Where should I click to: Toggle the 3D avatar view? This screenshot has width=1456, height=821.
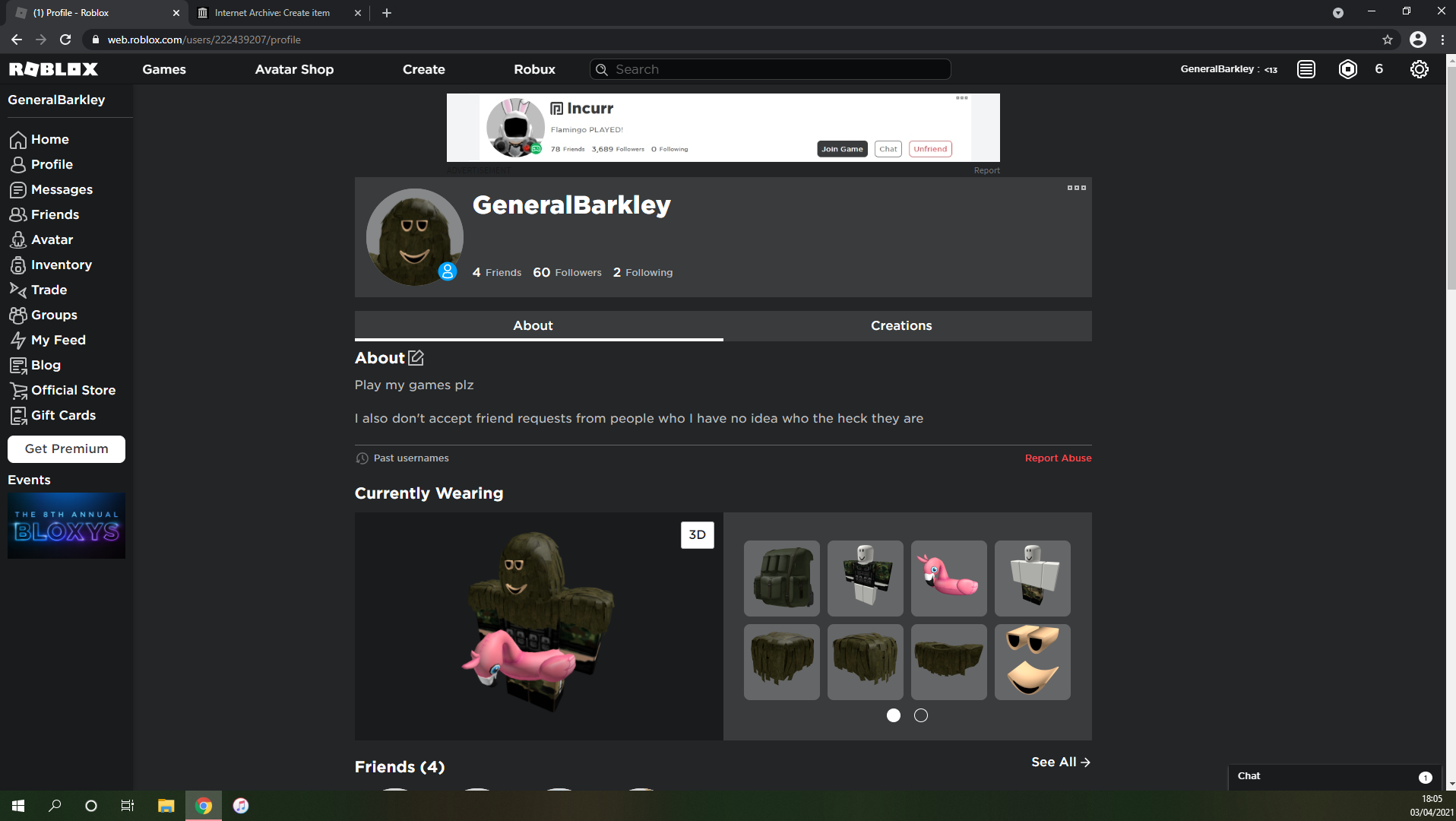click(697, 534)
